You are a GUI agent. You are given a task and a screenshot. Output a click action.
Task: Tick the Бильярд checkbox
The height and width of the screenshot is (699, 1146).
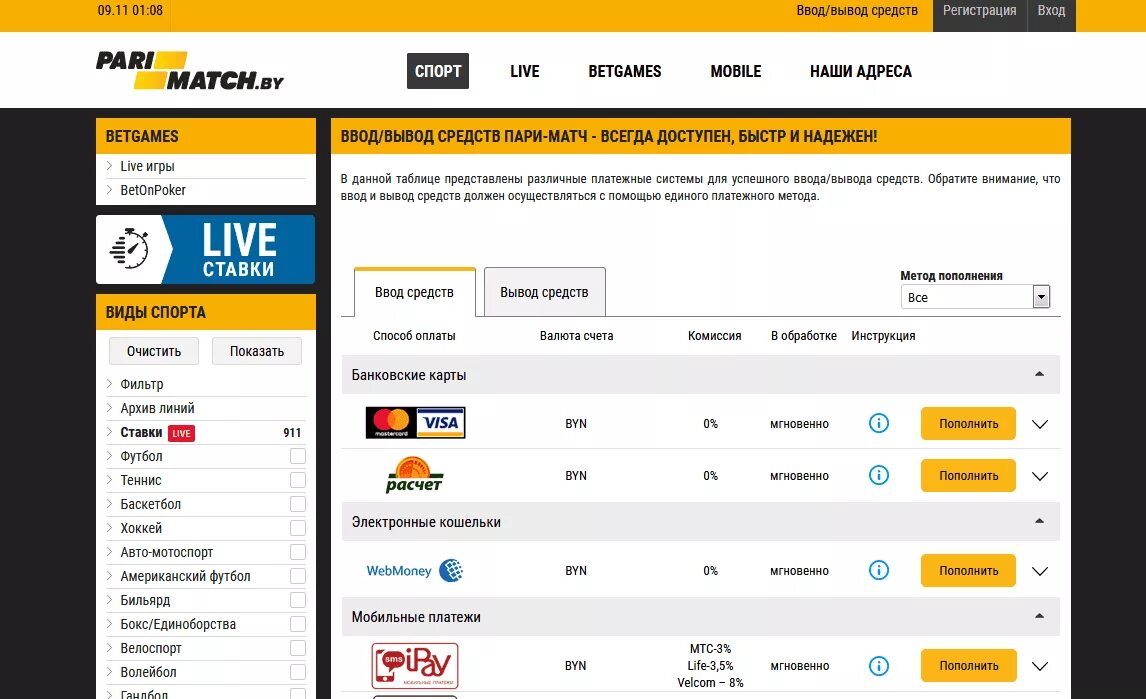(297, 600)
